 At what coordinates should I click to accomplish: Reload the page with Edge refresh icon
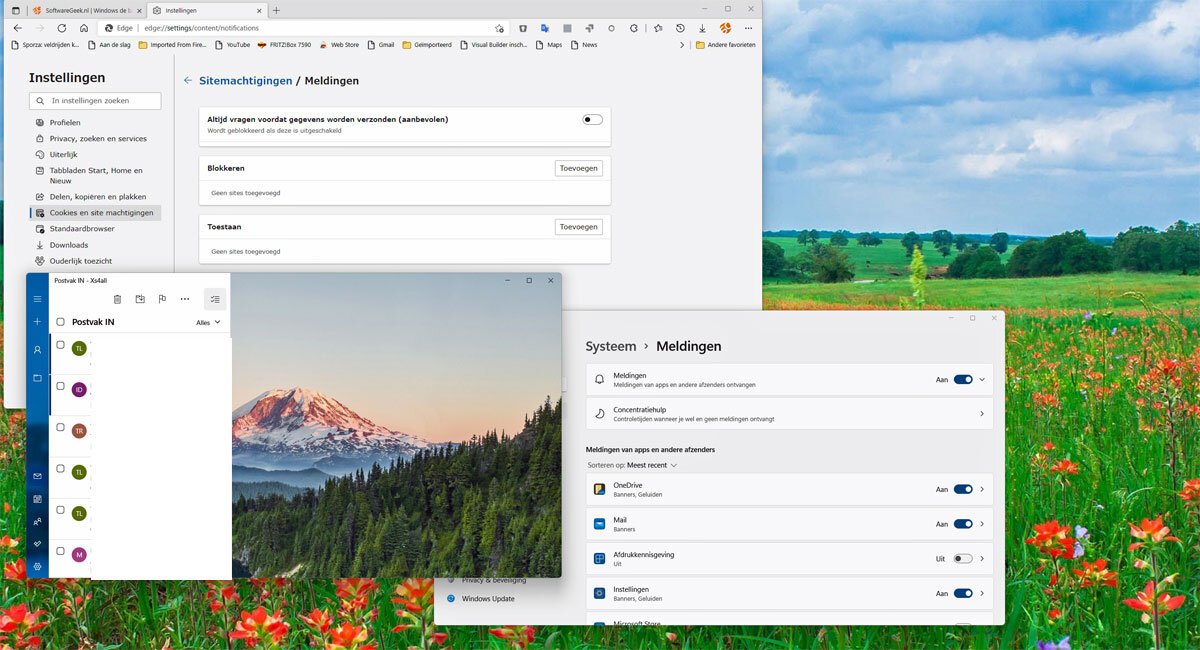tap(62, 28)
